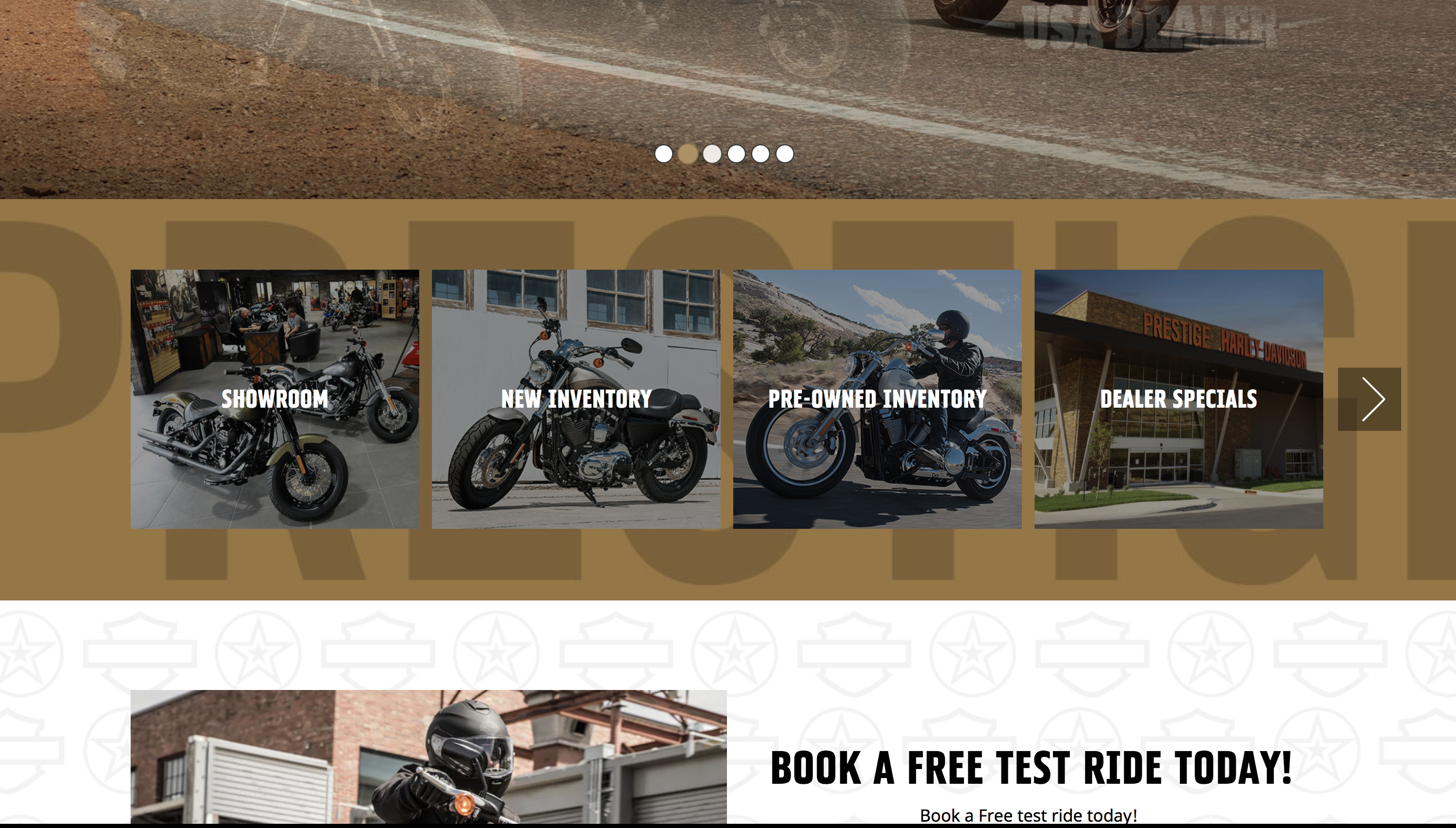Select the fourth carousel slide dot
Image resolution: width=1456 pixels, height=828 pixels.
pyautogui.click(x=736, y=154)
